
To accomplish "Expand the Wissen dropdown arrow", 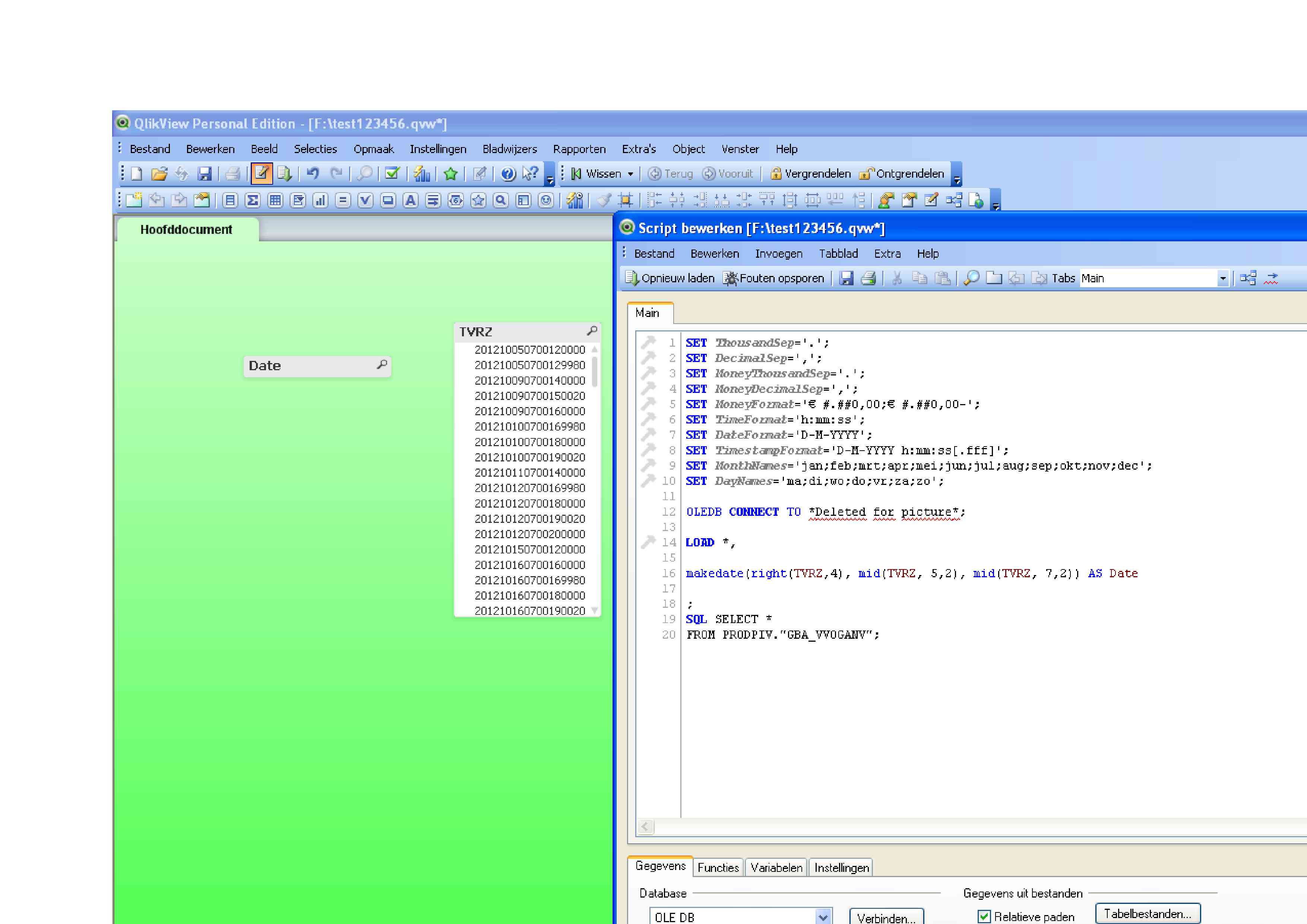I will tap(630, 174).
